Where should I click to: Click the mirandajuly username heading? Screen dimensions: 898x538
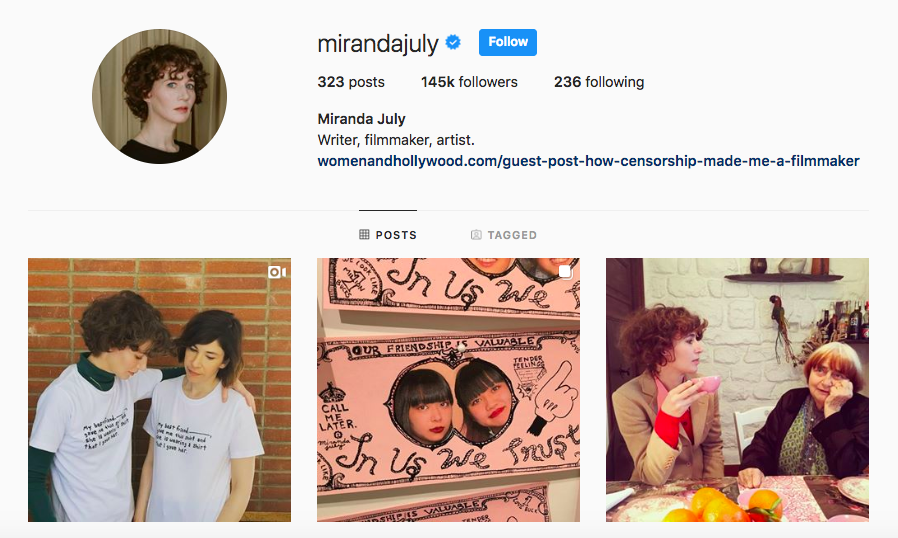point(378,44)
